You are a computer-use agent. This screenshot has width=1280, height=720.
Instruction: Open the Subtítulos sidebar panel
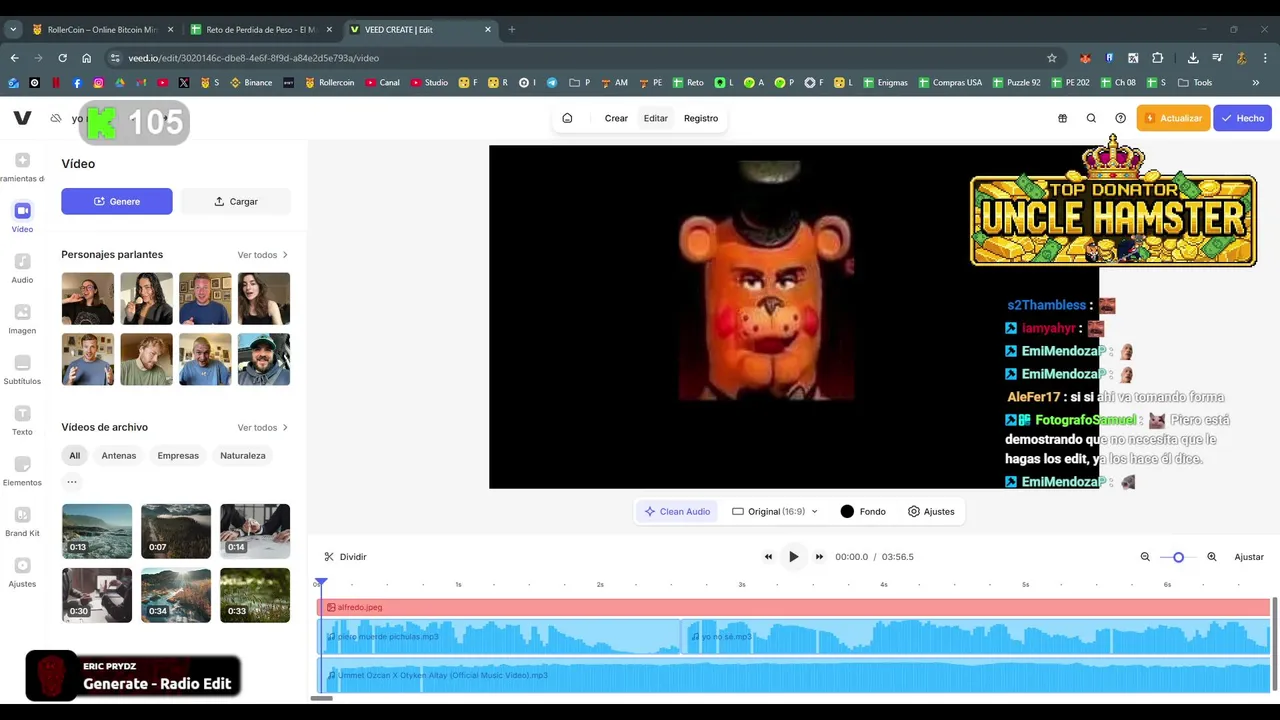coord(22,370)
